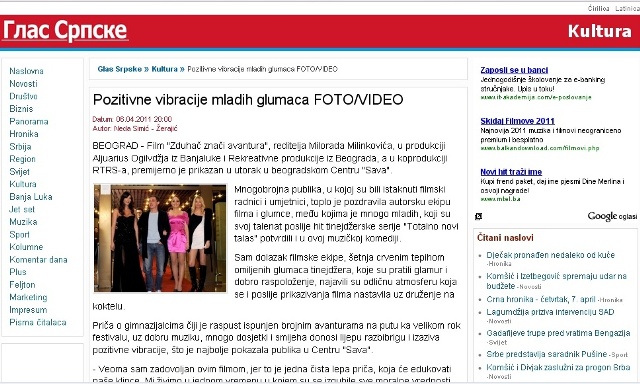This screenshot has height=384, width=640.
Task: Click article headline Pozitivne vibracije mladih glumaca
Action: pos(248,100)
